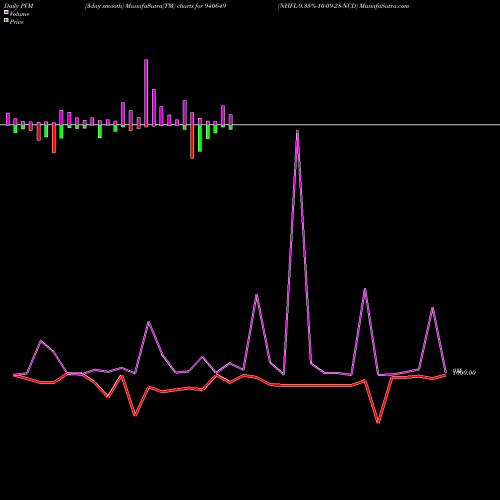This screenshot has width=500, height=500.
Task: Click the '(NHFL-9.35%-10-09-28-NCD) MunafaSutra.com' text
Action: click(343, 6)
